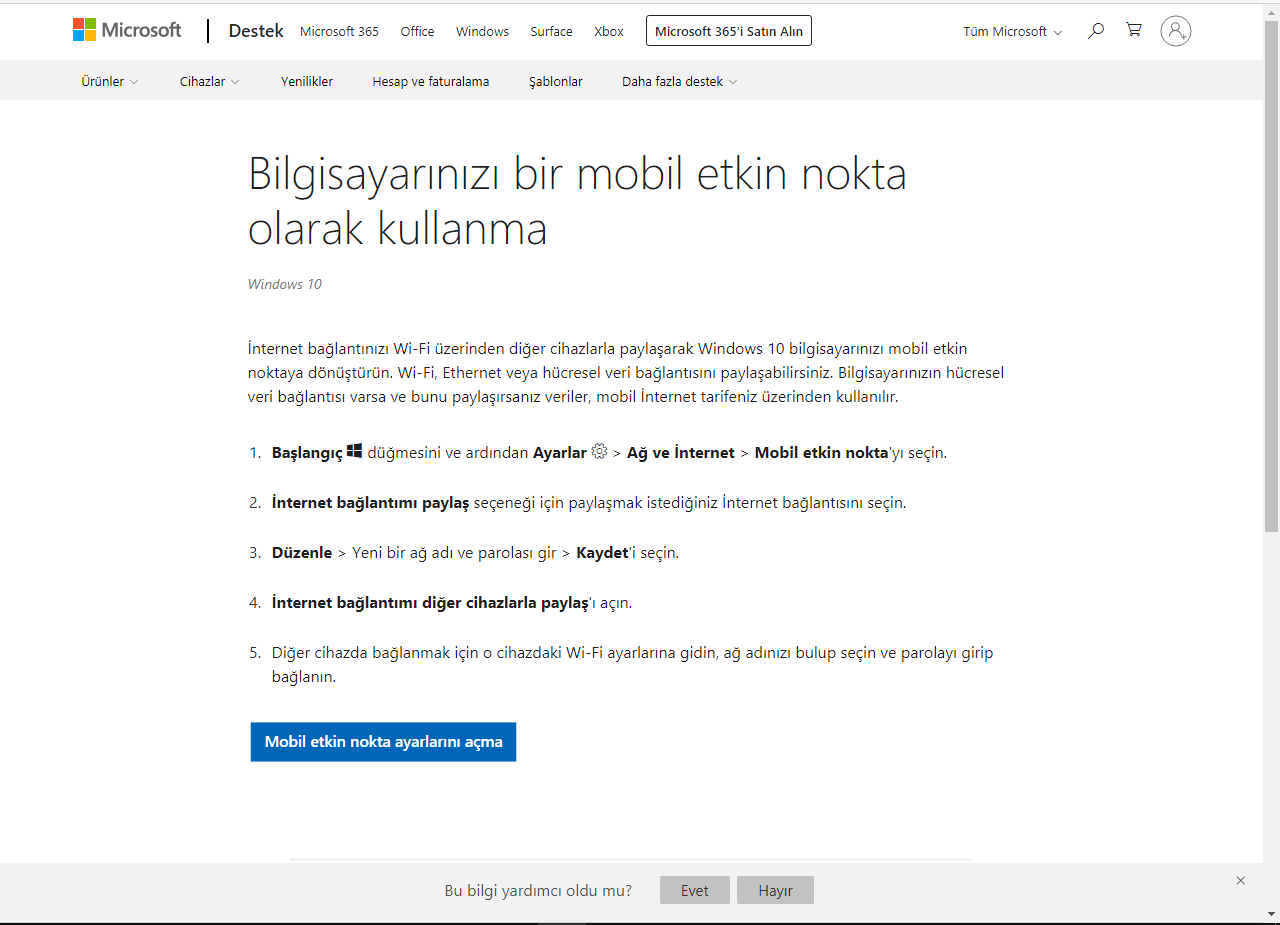Click the step starting with Başlangıç
This screenshot has height=925, width=1280.
pos(609,452)
